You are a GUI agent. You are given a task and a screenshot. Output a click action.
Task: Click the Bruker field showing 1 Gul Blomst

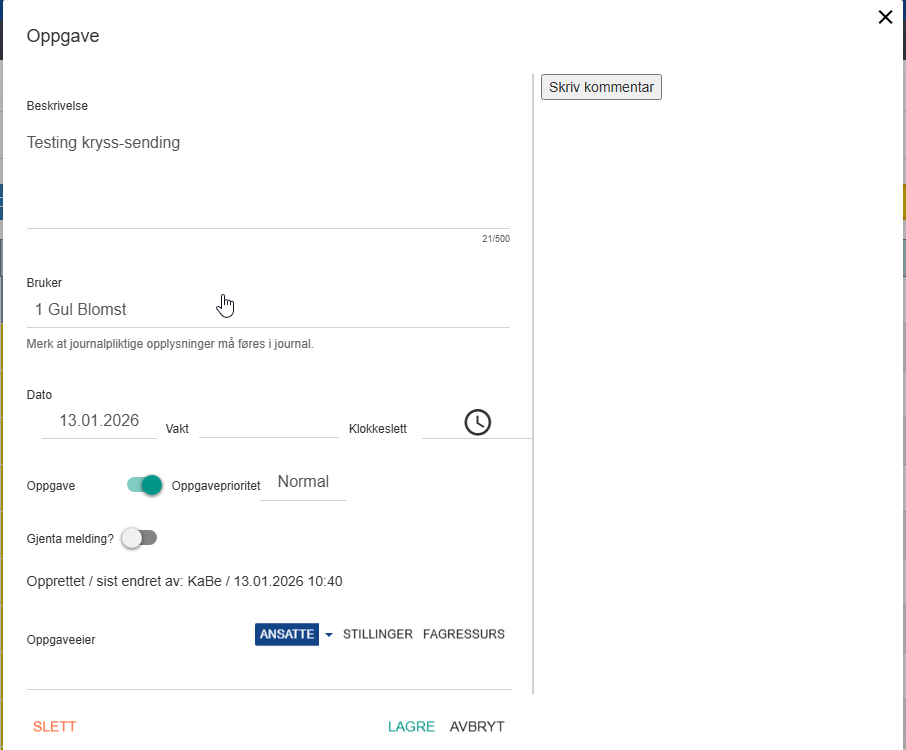268,310
